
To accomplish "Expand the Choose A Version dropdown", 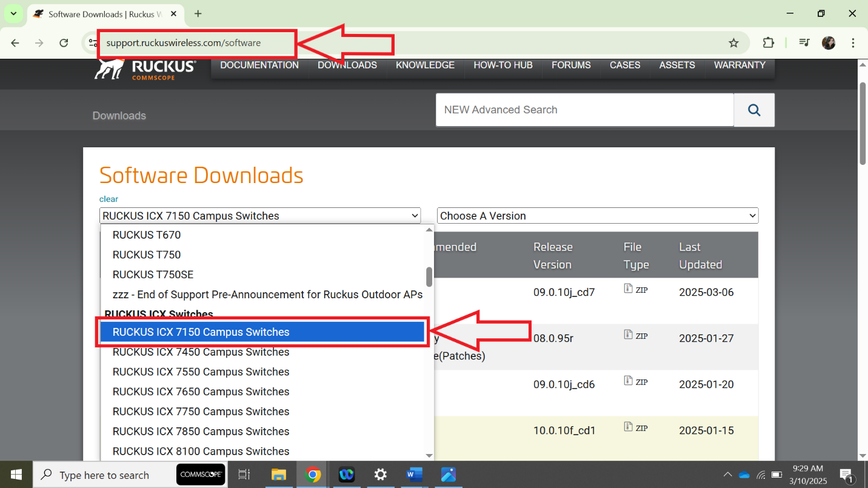I will point(597,216).
